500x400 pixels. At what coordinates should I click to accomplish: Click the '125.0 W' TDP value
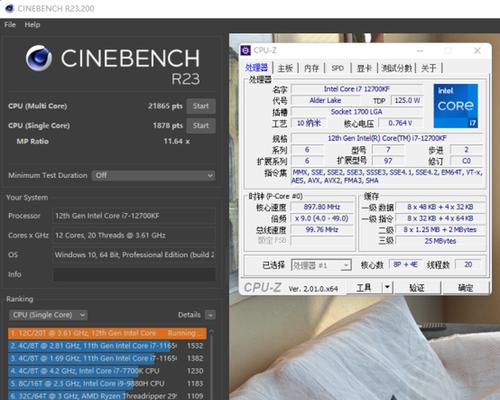click(407, 100)
